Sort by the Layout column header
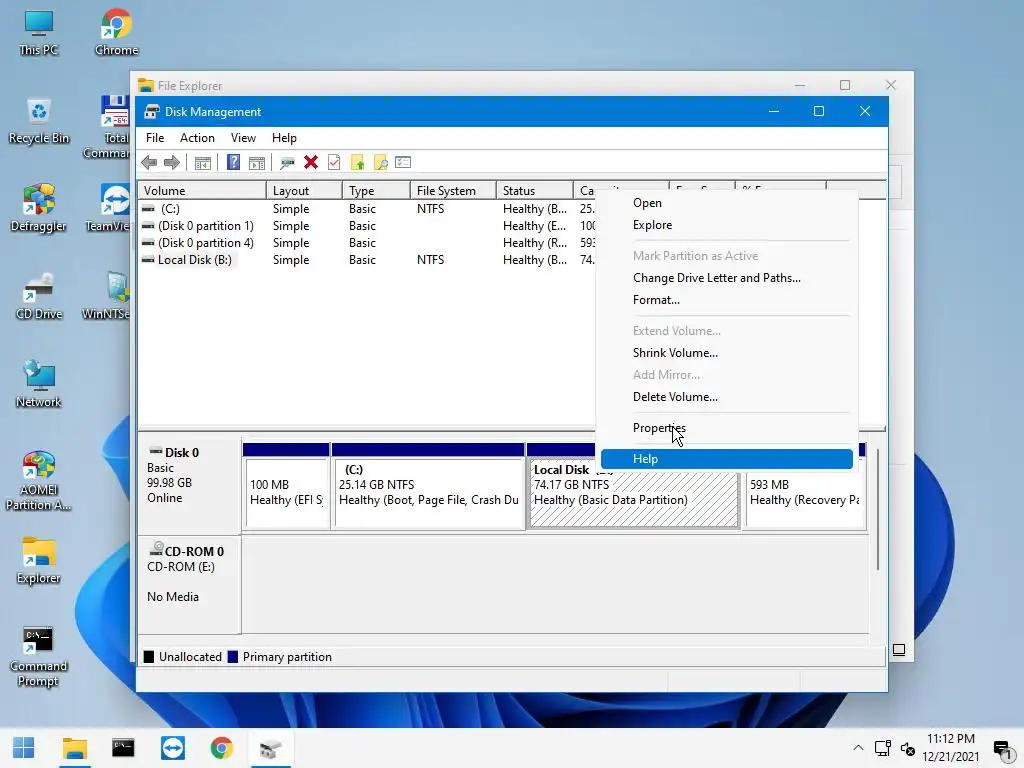Screen dimensions: 1024x768 304,190
